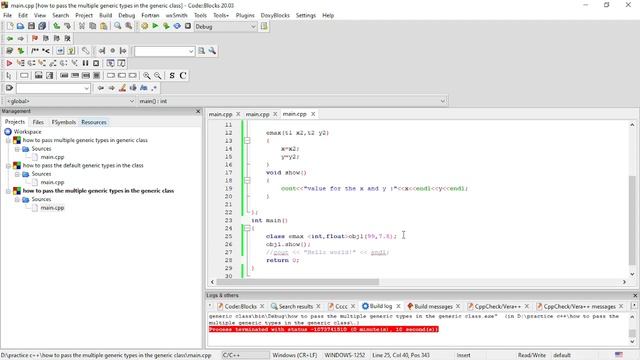640x360 pixels.
Task: Clear all bookmarks icon
Action: 68,38
